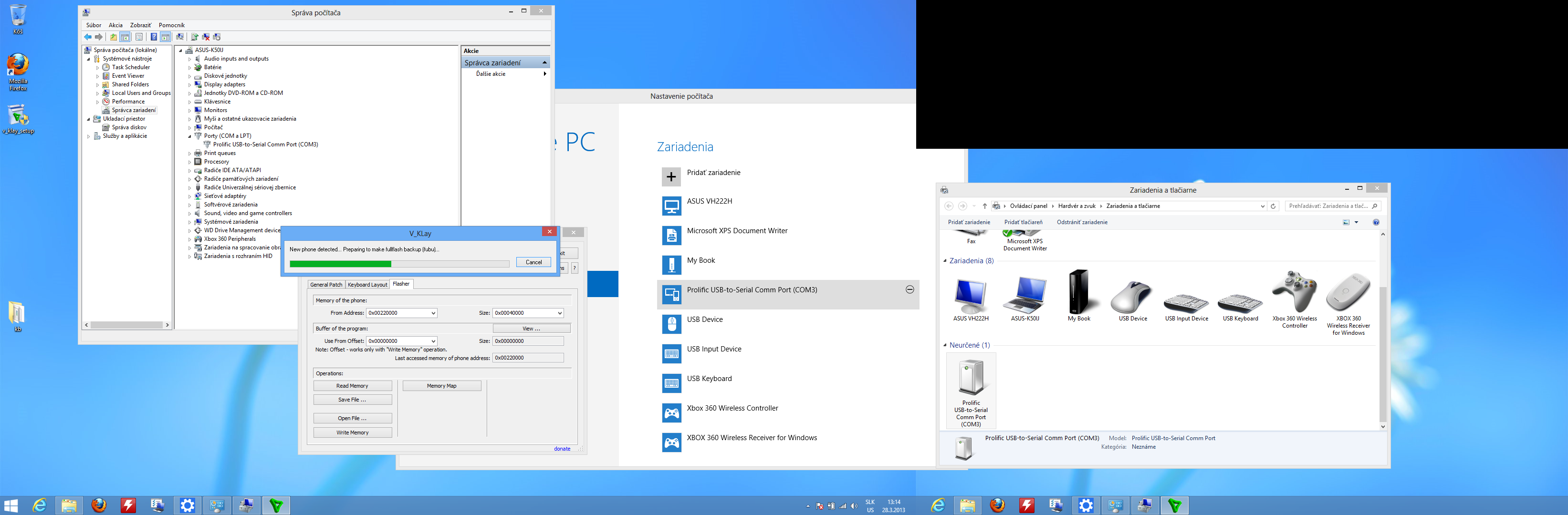
Task: Click the scan for hardware changes icon
Action: [x=180, y=37]
